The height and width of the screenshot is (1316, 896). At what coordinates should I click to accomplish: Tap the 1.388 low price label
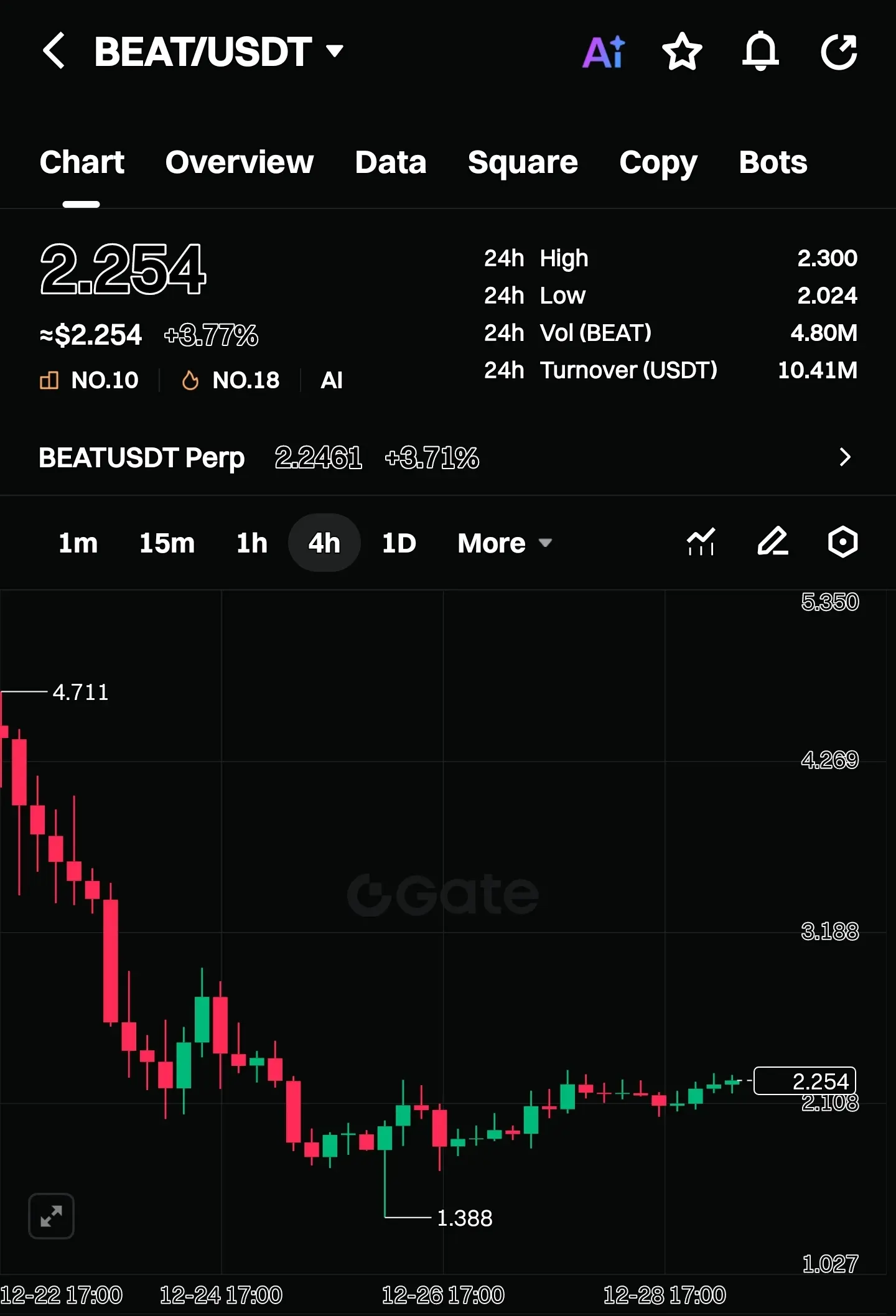point(465,1218)
